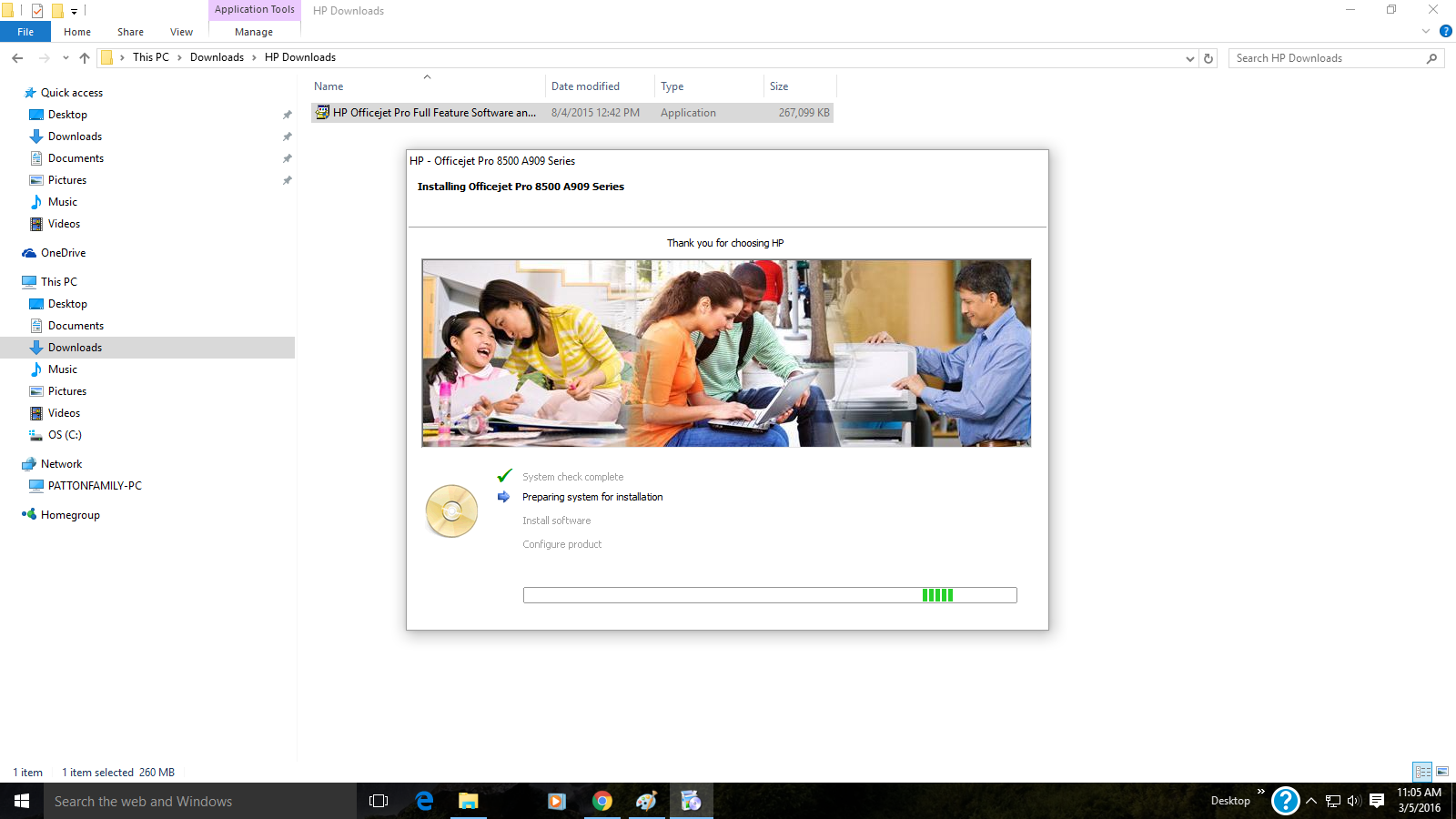Click the pin icon beside Quick access Documents
Image resolution: width=1456 pixels, height=819 pixels.
[x=287, y=158]
